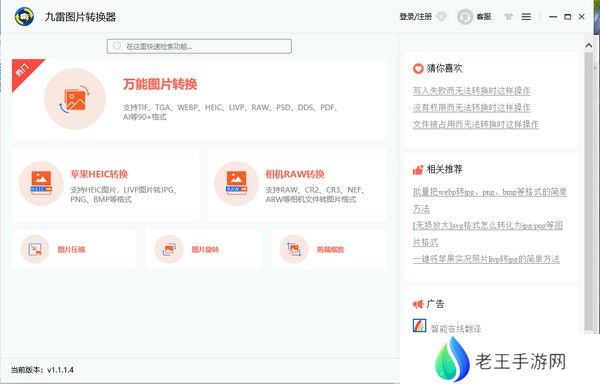Open the 相机RAW转换 icon
Screen dimensions: 600x384
tap(236, 183)
